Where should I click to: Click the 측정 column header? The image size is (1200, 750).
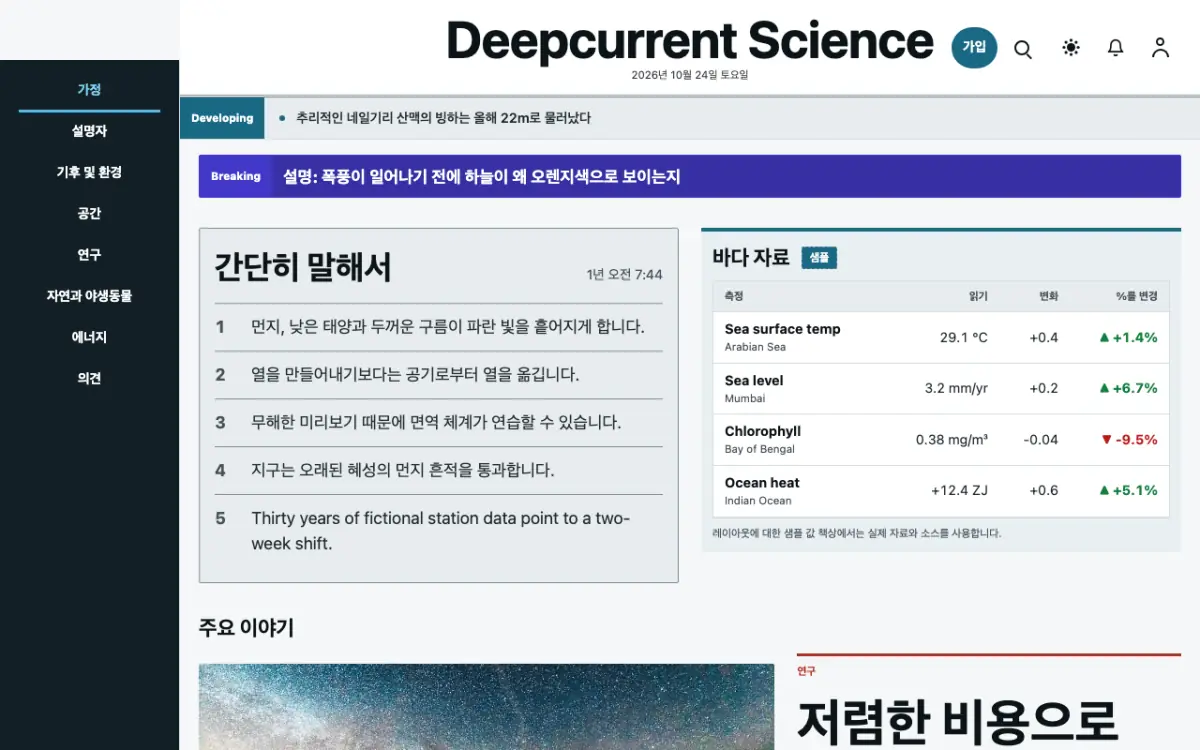[734, 297]
